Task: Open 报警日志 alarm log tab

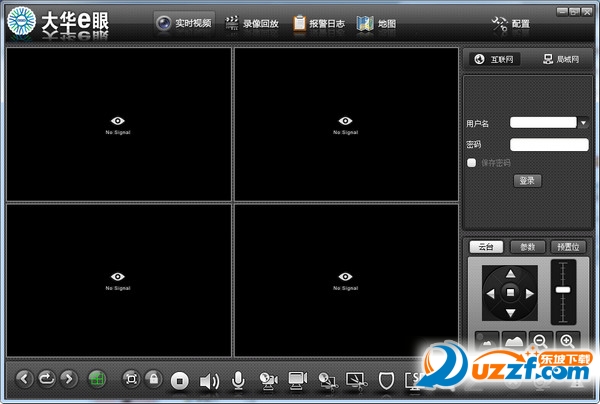Action: [319, 24]
